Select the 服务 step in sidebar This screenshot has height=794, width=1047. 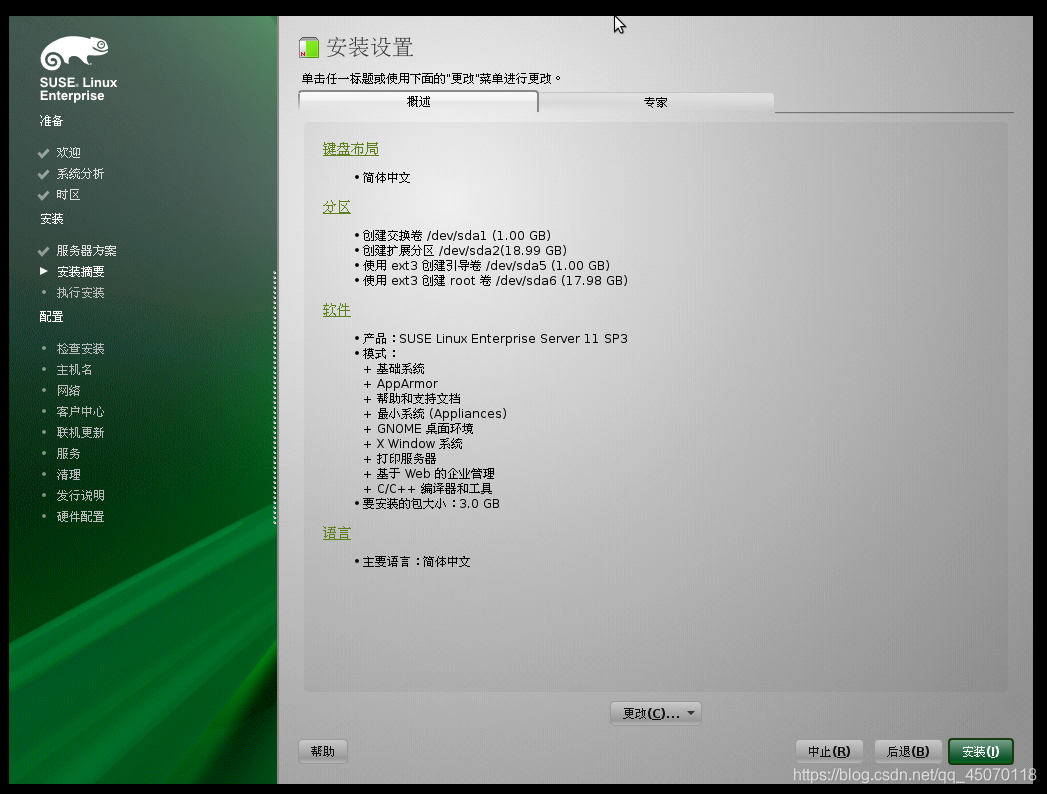68,453
